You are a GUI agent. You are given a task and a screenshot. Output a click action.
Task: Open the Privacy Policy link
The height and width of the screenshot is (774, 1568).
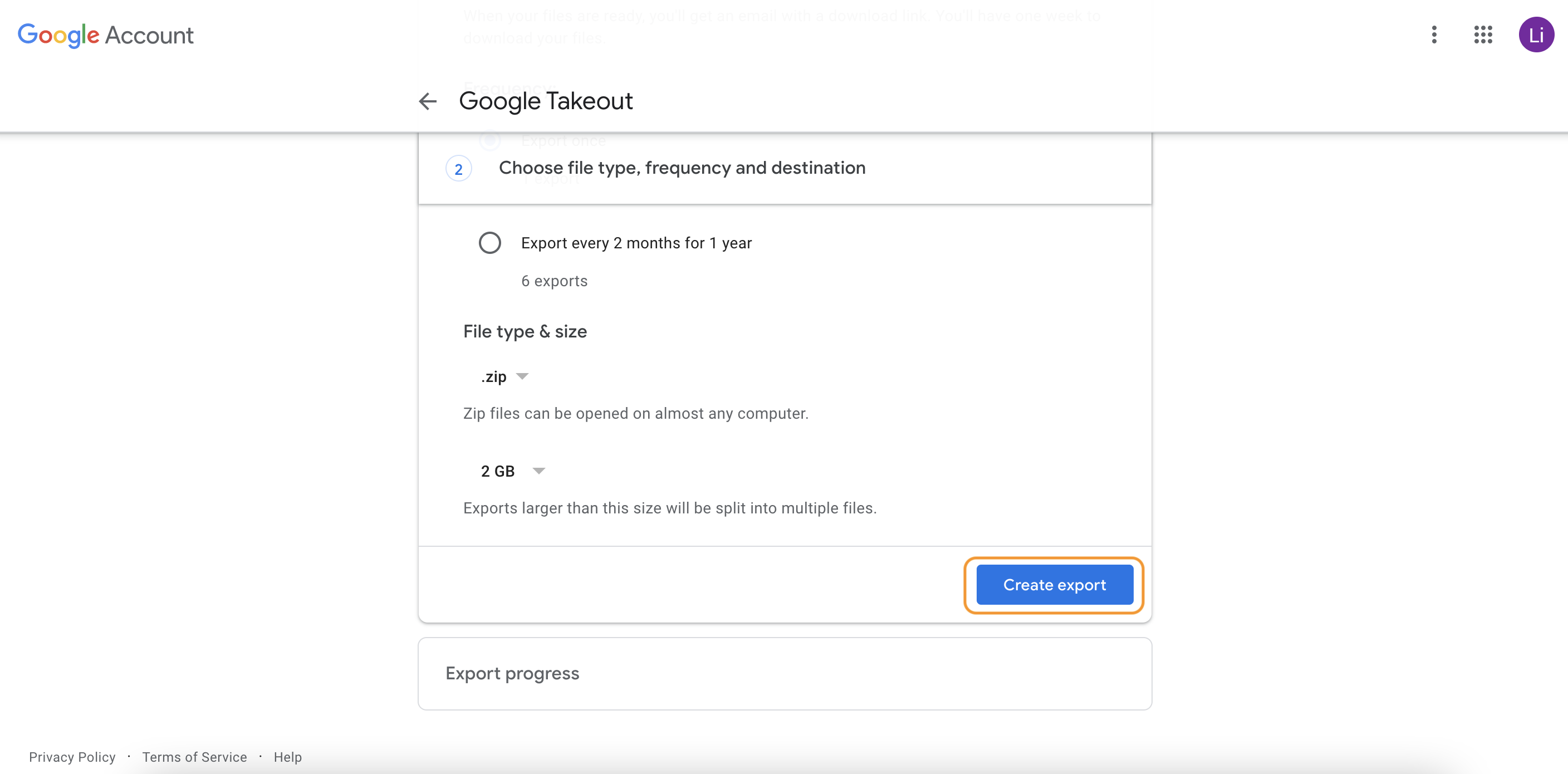pyautogui.click(x=72, y=756)
